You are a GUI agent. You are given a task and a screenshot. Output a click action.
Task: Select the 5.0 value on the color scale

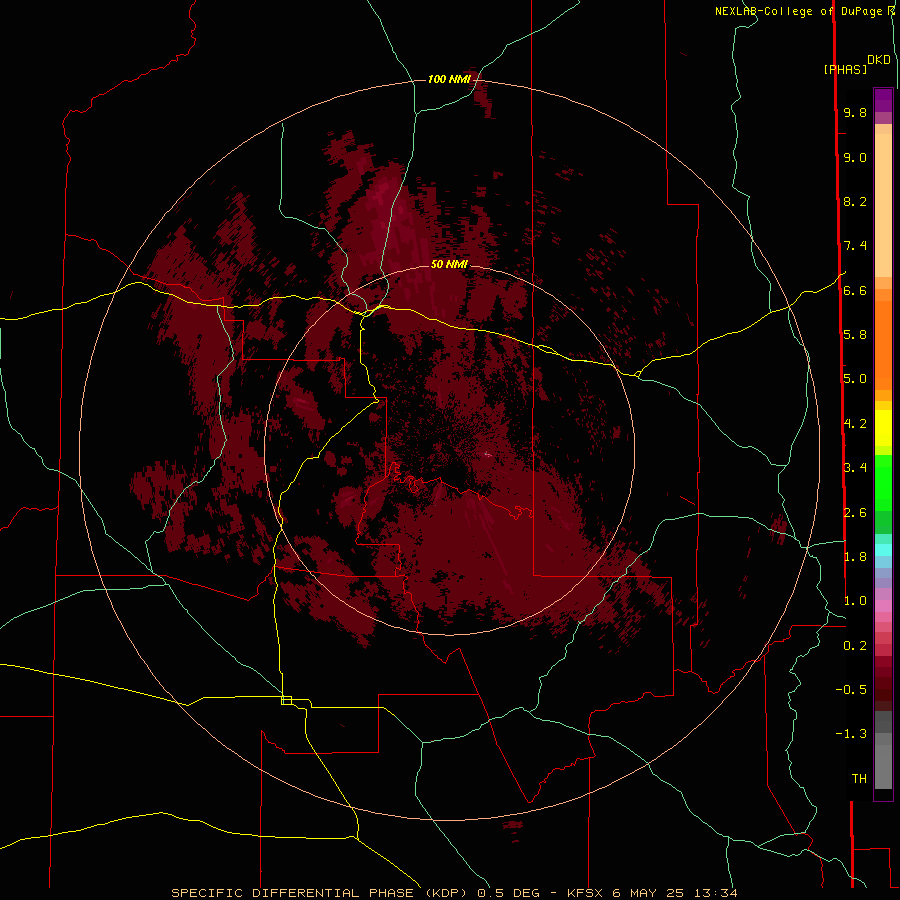click(x=855, y=379)
